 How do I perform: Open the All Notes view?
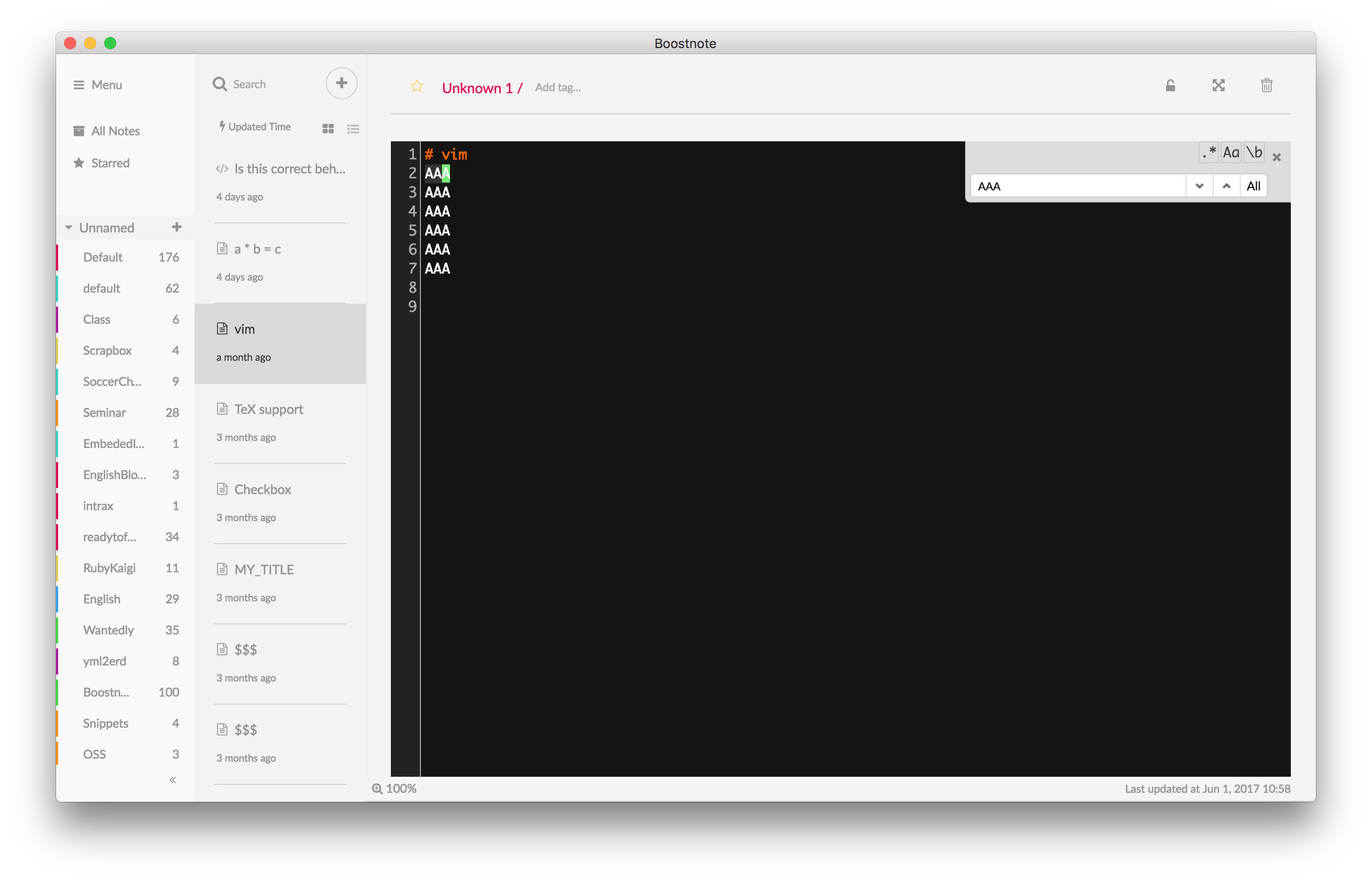pos(115,131)
